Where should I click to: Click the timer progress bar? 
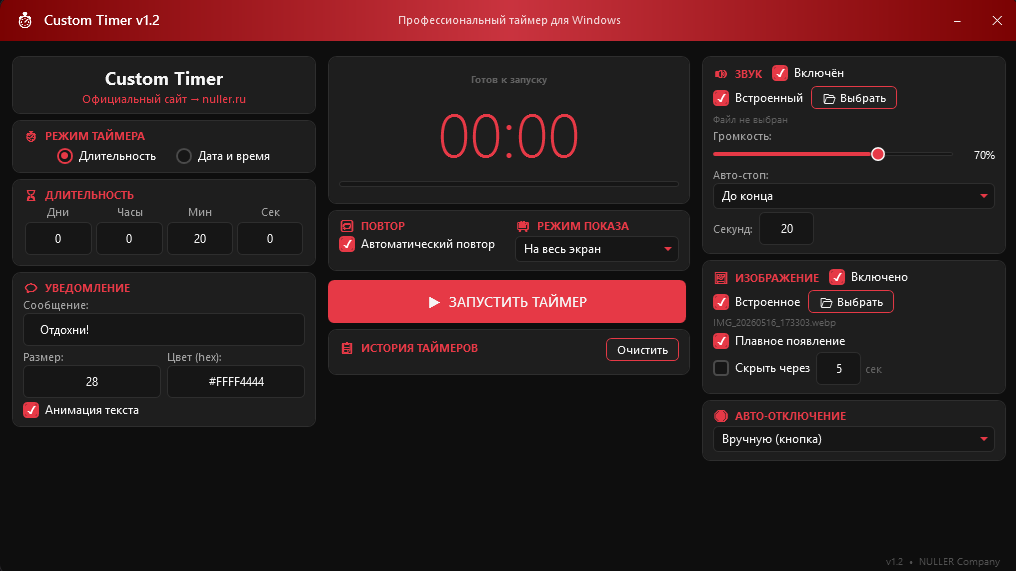[x=509, y=184]
